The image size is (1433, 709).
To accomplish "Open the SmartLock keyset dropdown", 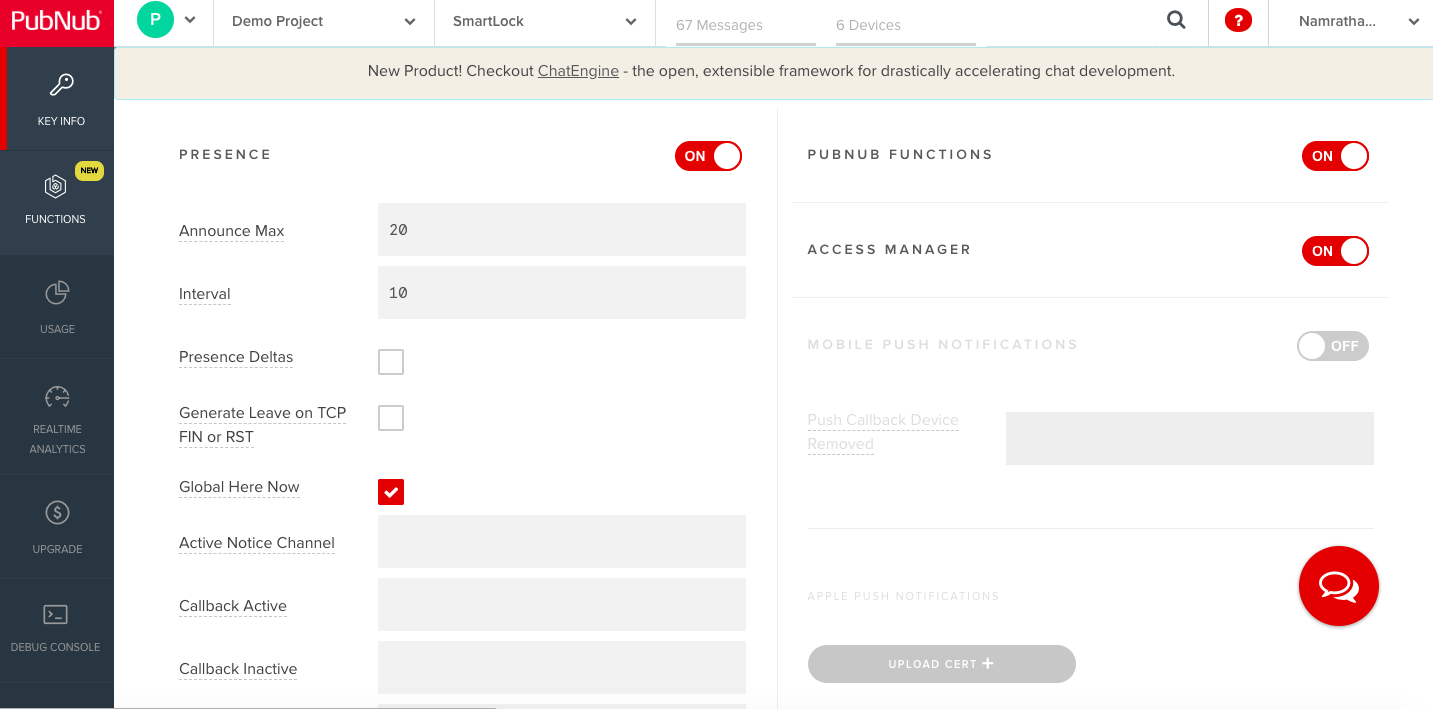I will tap(544, 22).
